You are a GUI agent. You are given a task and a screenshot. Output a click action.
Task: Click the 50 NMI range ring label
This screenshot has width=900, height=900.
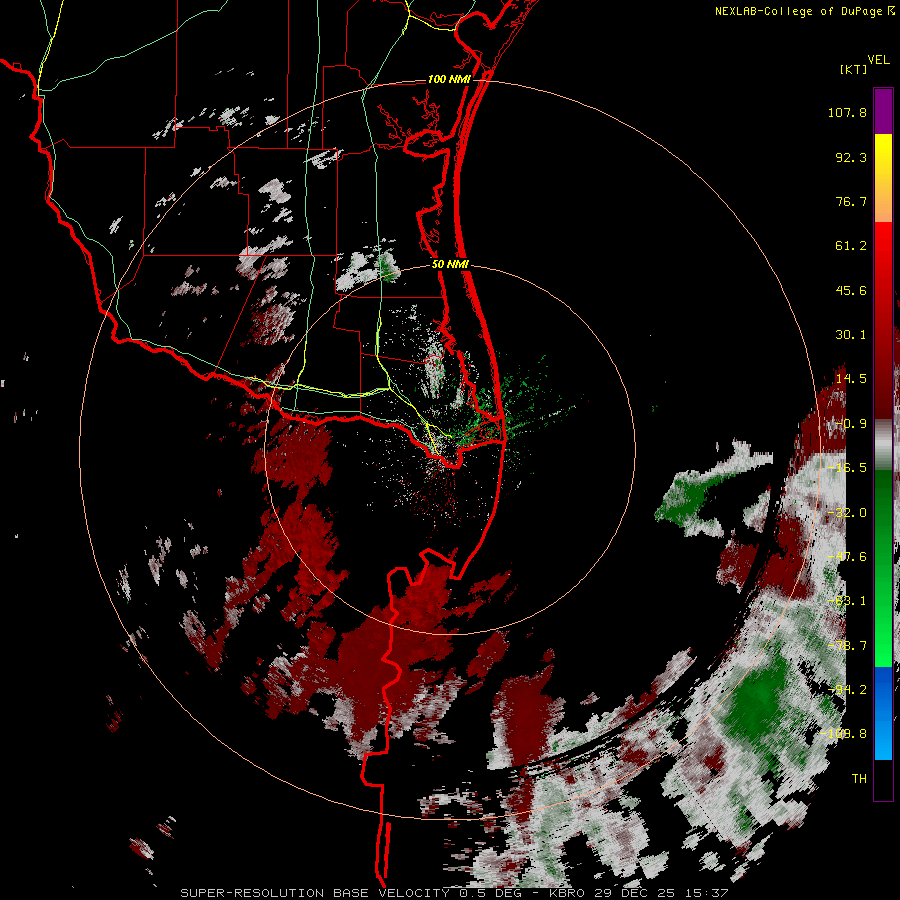coord(450,265)
